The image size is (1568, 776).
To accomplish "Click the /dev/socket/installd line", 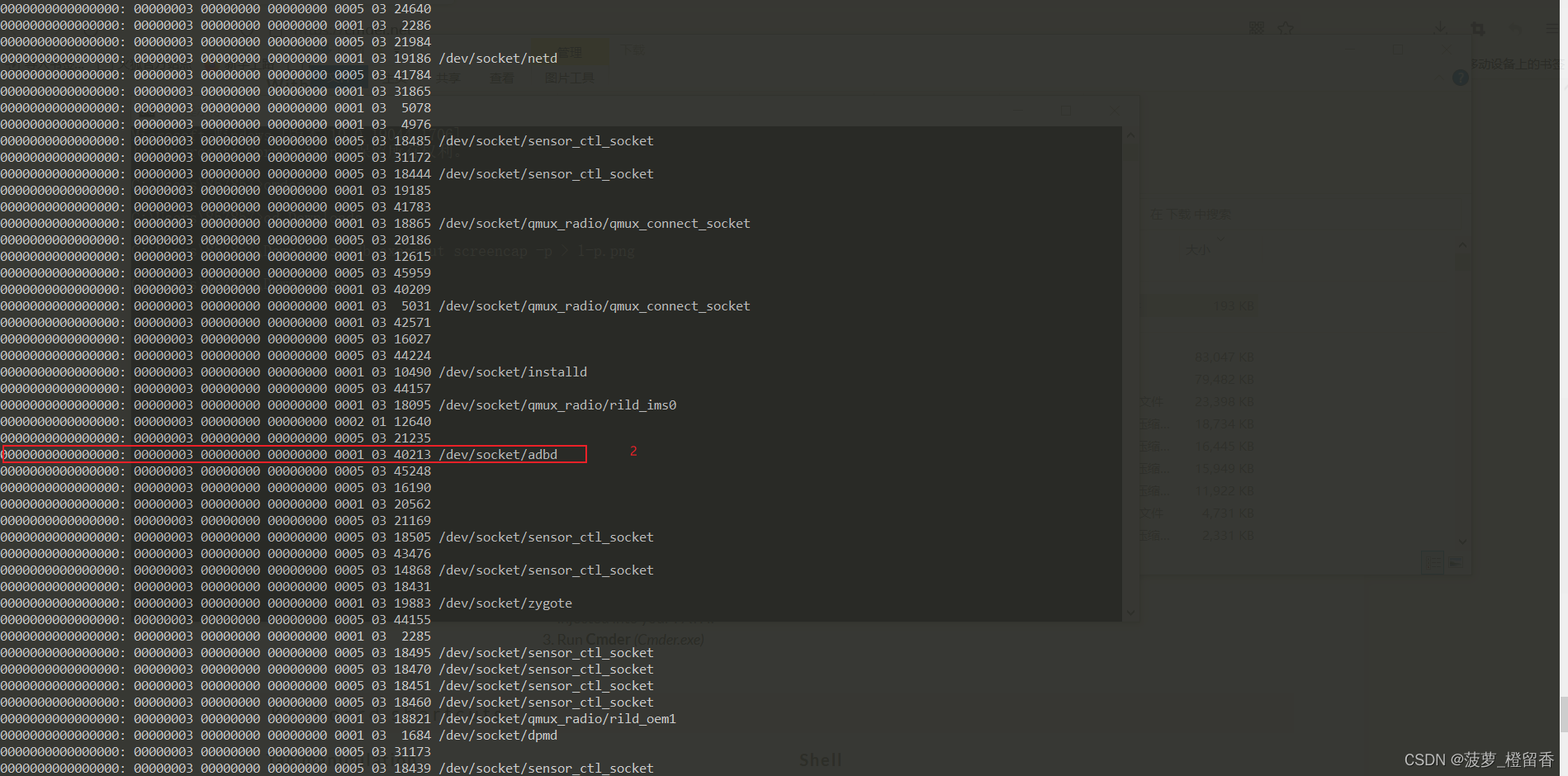I will [294, 372].
